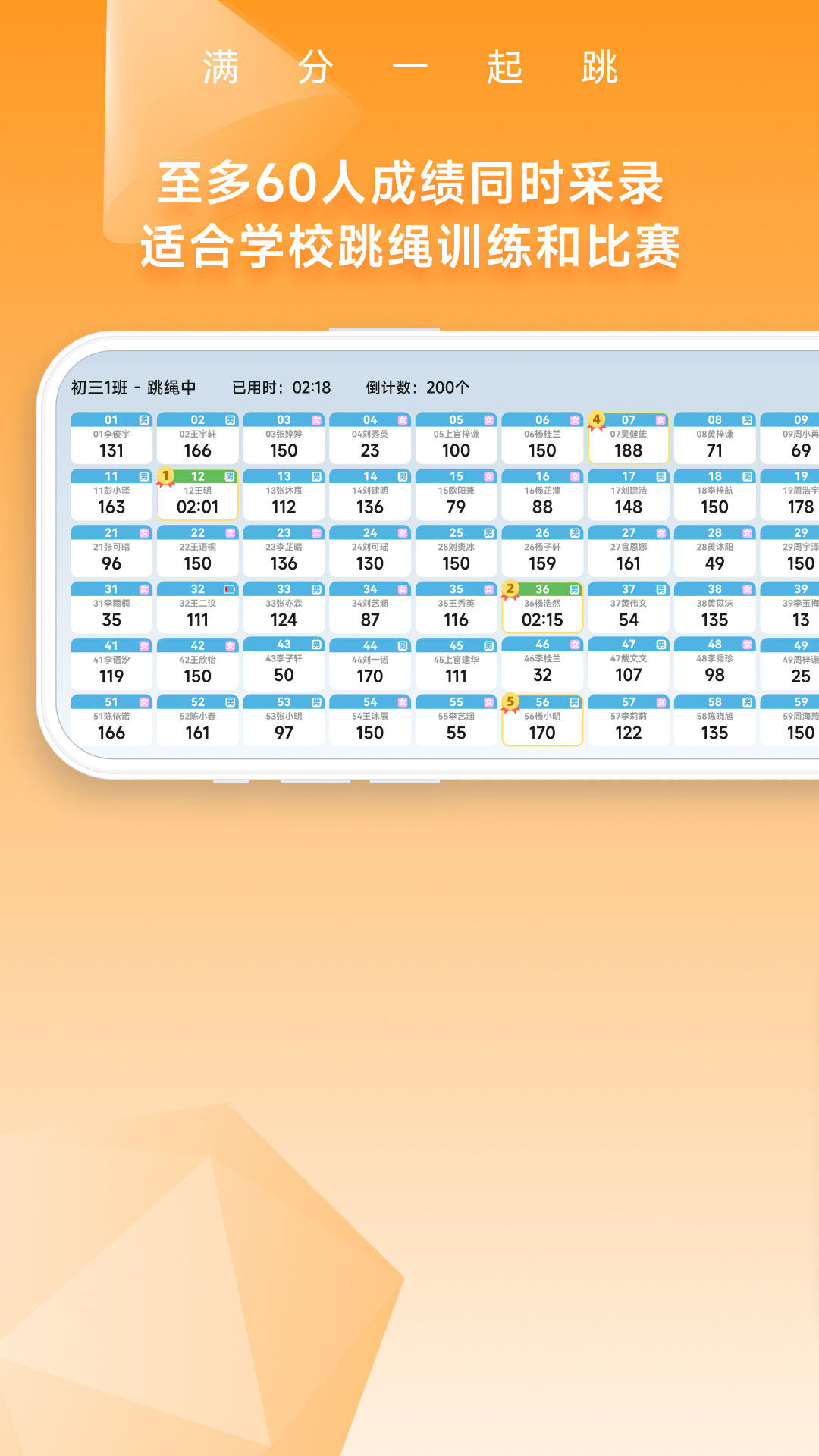Viewport: 819px width, 1456px height.
Task: Click blue header of card 21
Action: pos(106,533)
